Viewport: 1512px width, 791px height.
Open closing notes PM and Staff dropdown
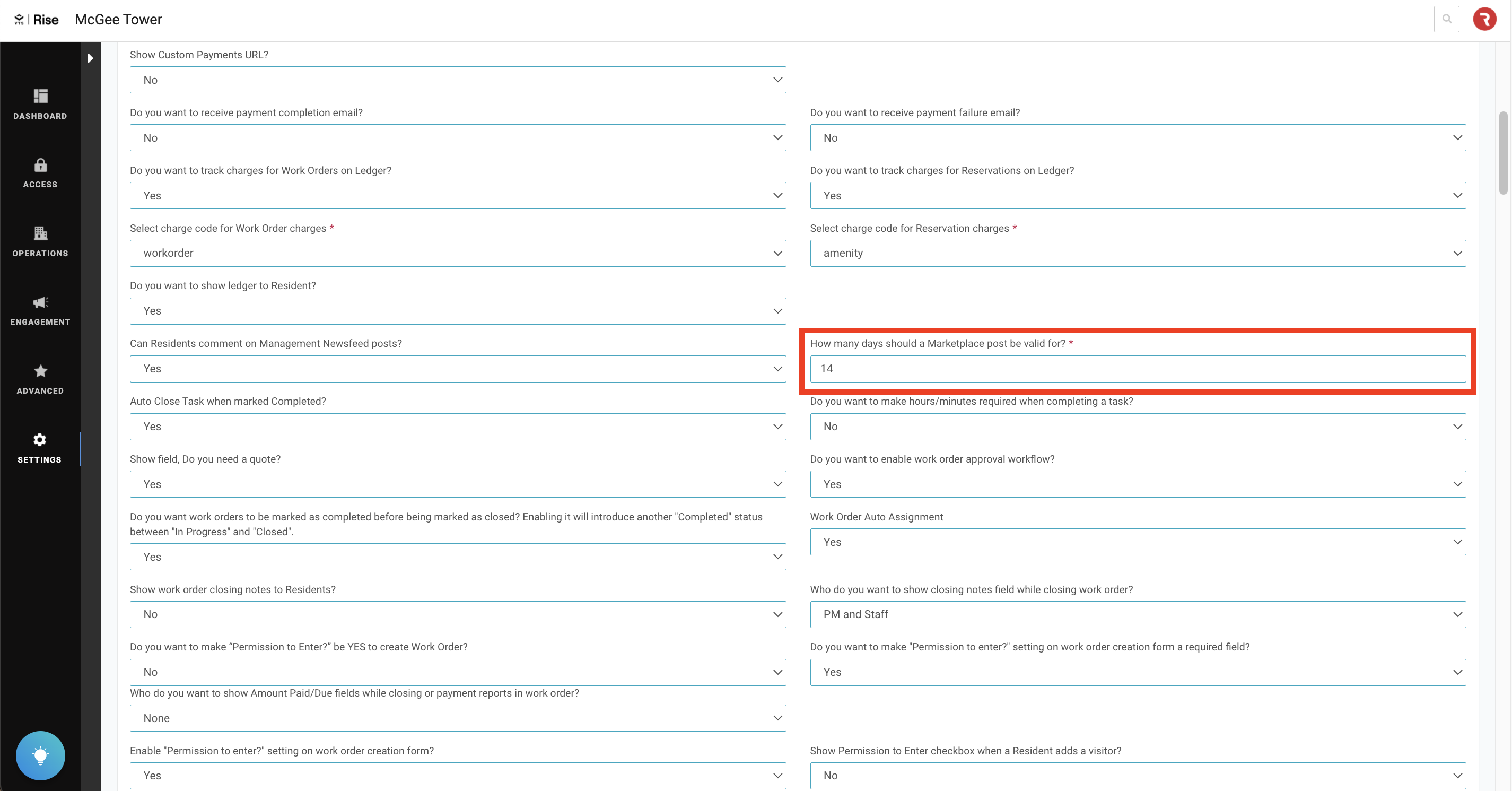(1137, 614)
